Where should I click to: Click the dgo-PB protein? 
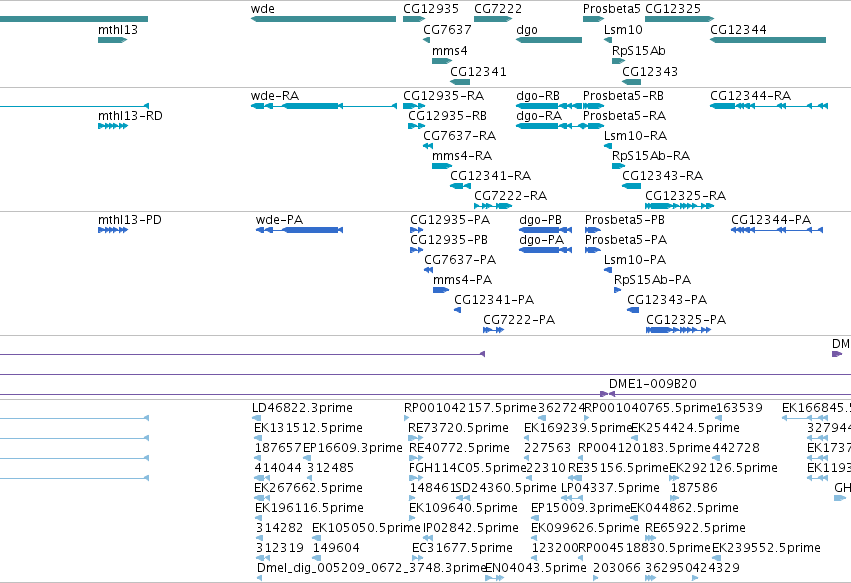[x=545, y=230]
